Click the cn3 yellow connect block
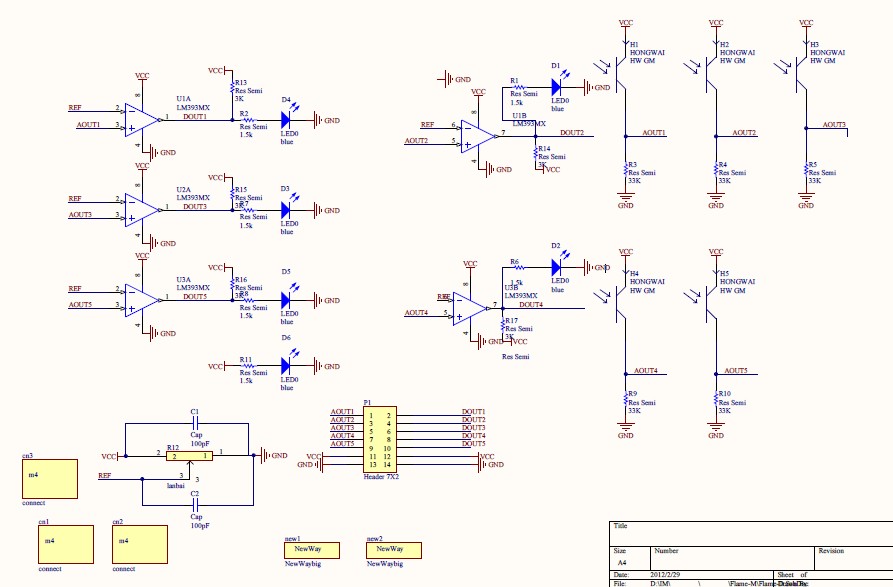Screen dimensions: 893x587 click(x=50, y=479)
